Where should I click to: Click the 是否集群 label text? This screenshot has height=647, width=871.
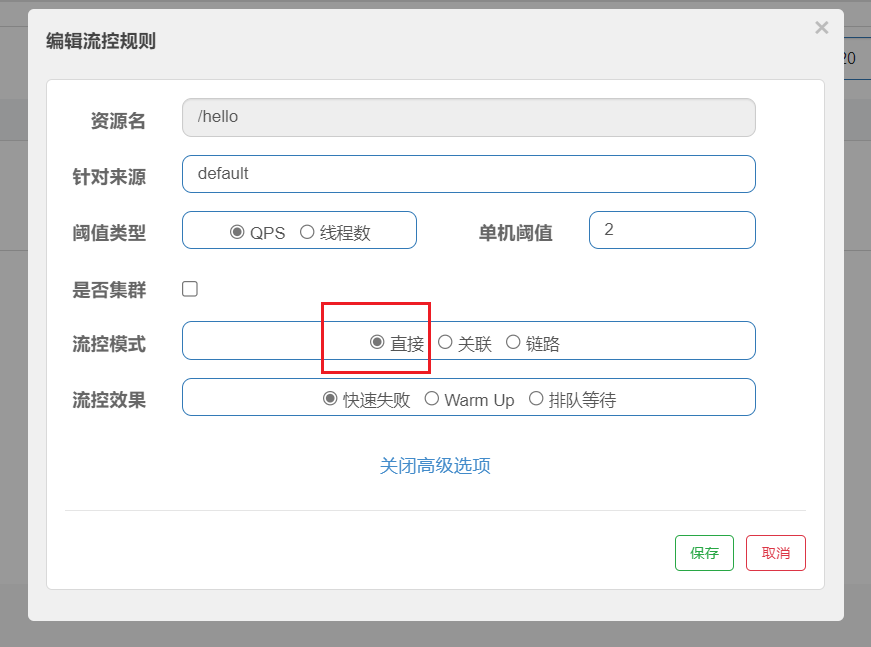[109, 290]
